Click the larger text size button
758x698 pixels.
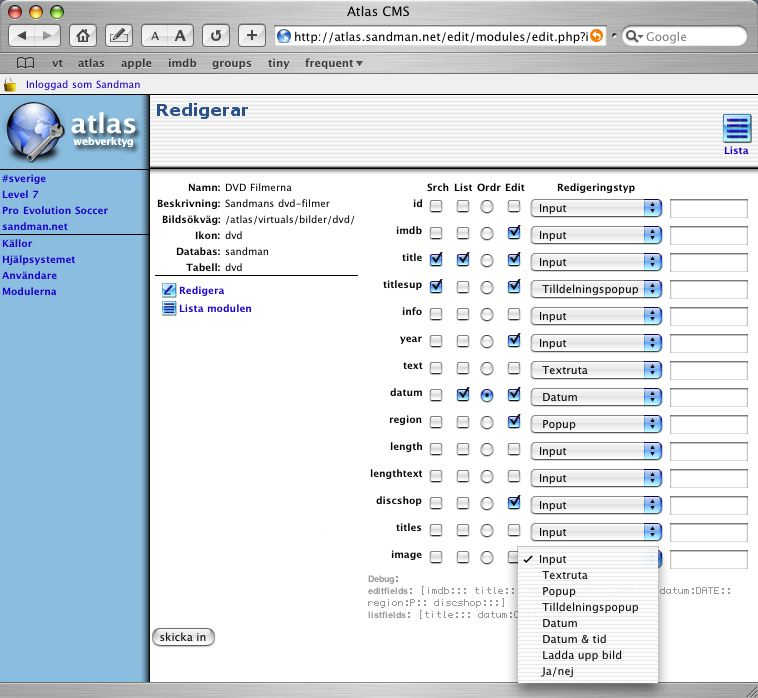[x=180, y=36]
